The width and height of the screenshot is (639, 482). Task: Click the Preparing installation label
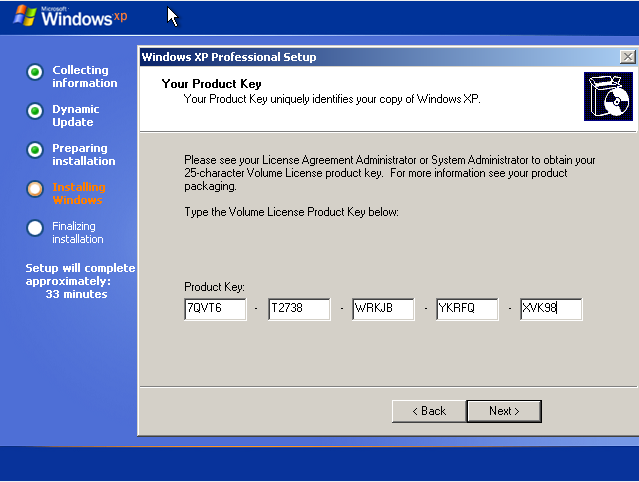pyautogui.click(x=84, y=154)
